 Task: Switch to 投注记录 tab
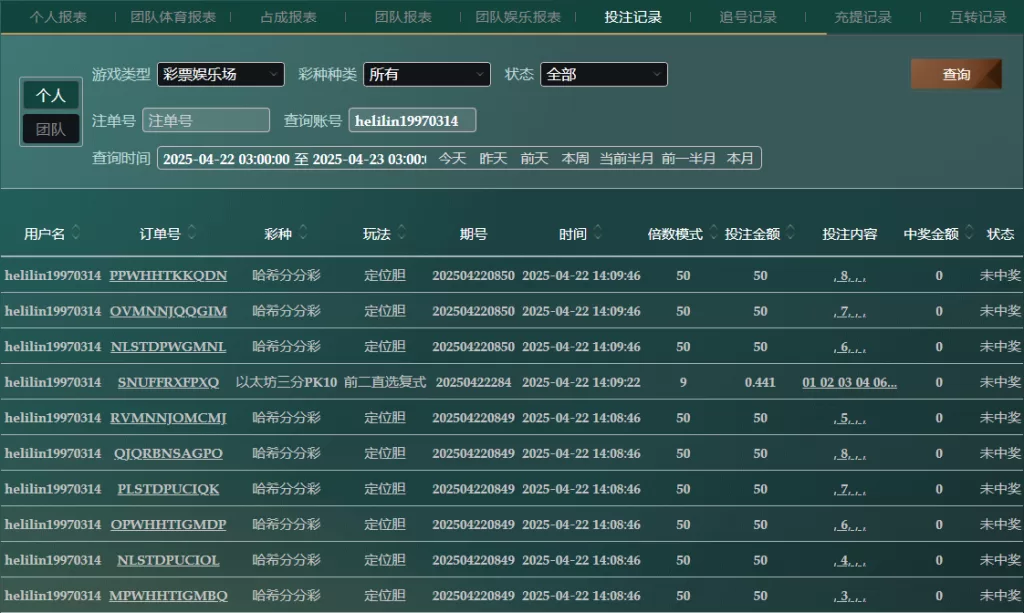point(633,17)
